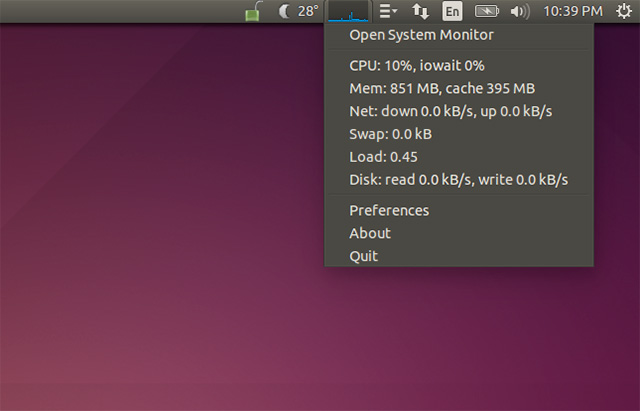Screen dimensions: 640x411
Task: Expand the list indicator dropdown
Action: (388, 12)
